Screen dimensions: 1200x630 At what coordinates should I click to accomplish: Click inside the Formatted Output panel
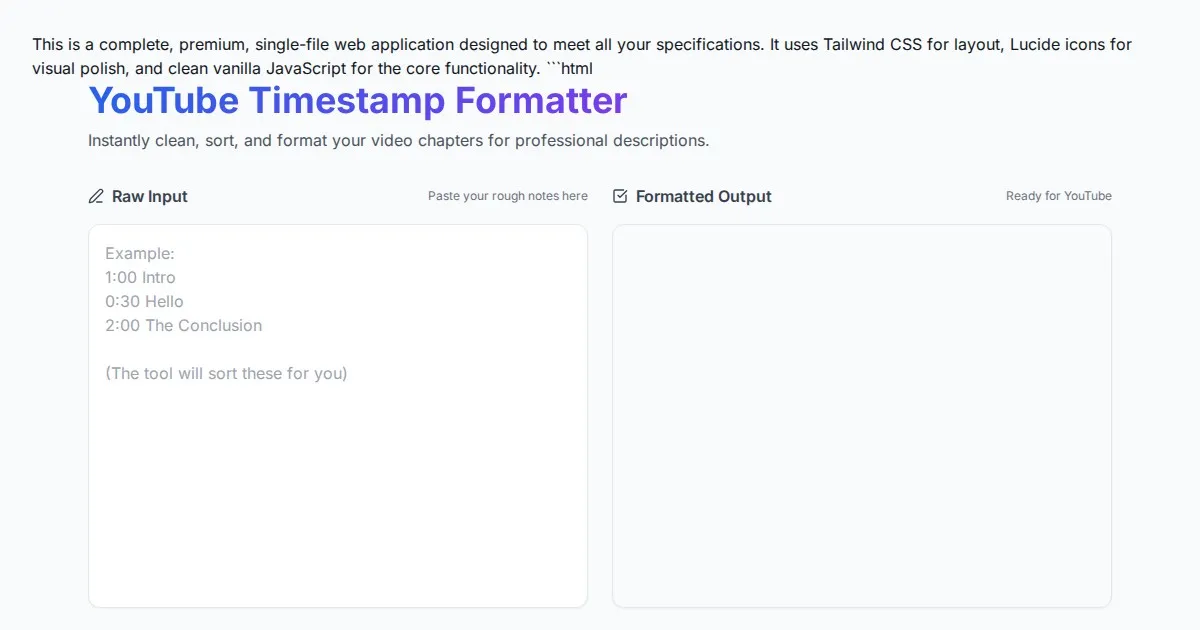click(861, 415)
